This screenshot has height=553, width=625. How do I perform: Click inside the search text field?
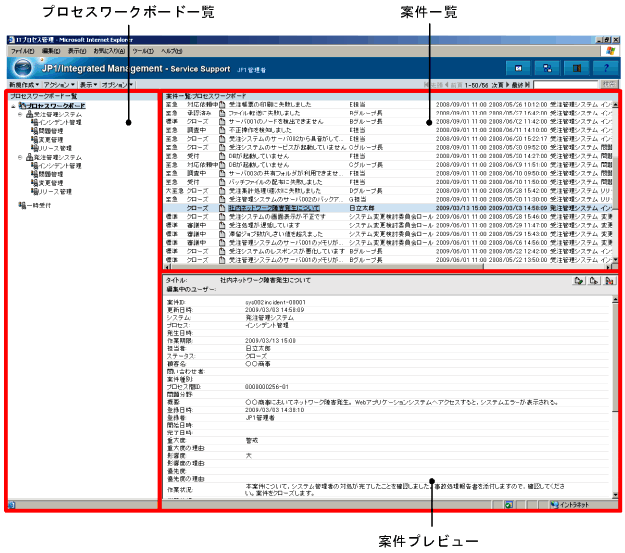(566, 85)
